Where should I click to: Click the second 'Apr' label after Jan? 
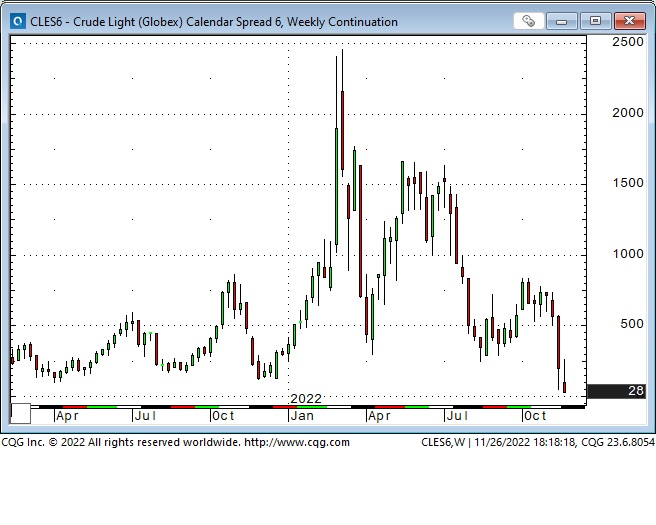click(x=379, y=416)
